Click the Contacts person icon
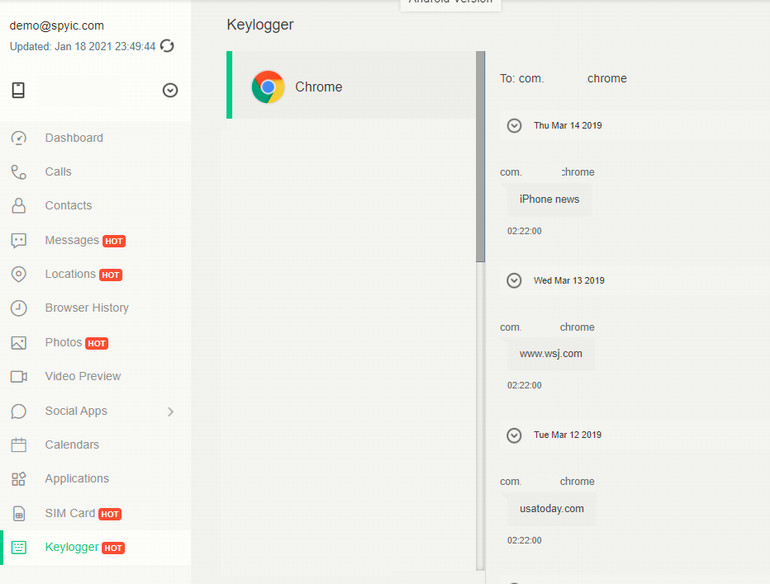Image resolution: width=770 pixels, height=584 pixels. pyautogui.click(x=19, y=205)
